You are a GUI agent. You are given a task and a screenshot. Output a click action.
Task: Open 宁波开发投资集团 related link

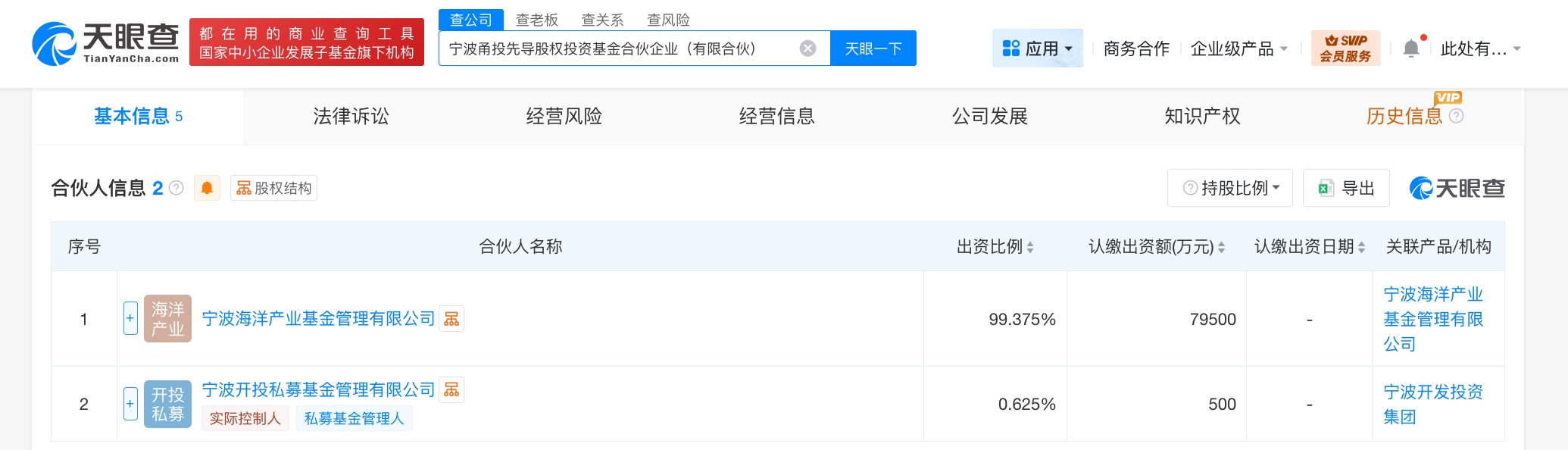tap(1432, 404)
